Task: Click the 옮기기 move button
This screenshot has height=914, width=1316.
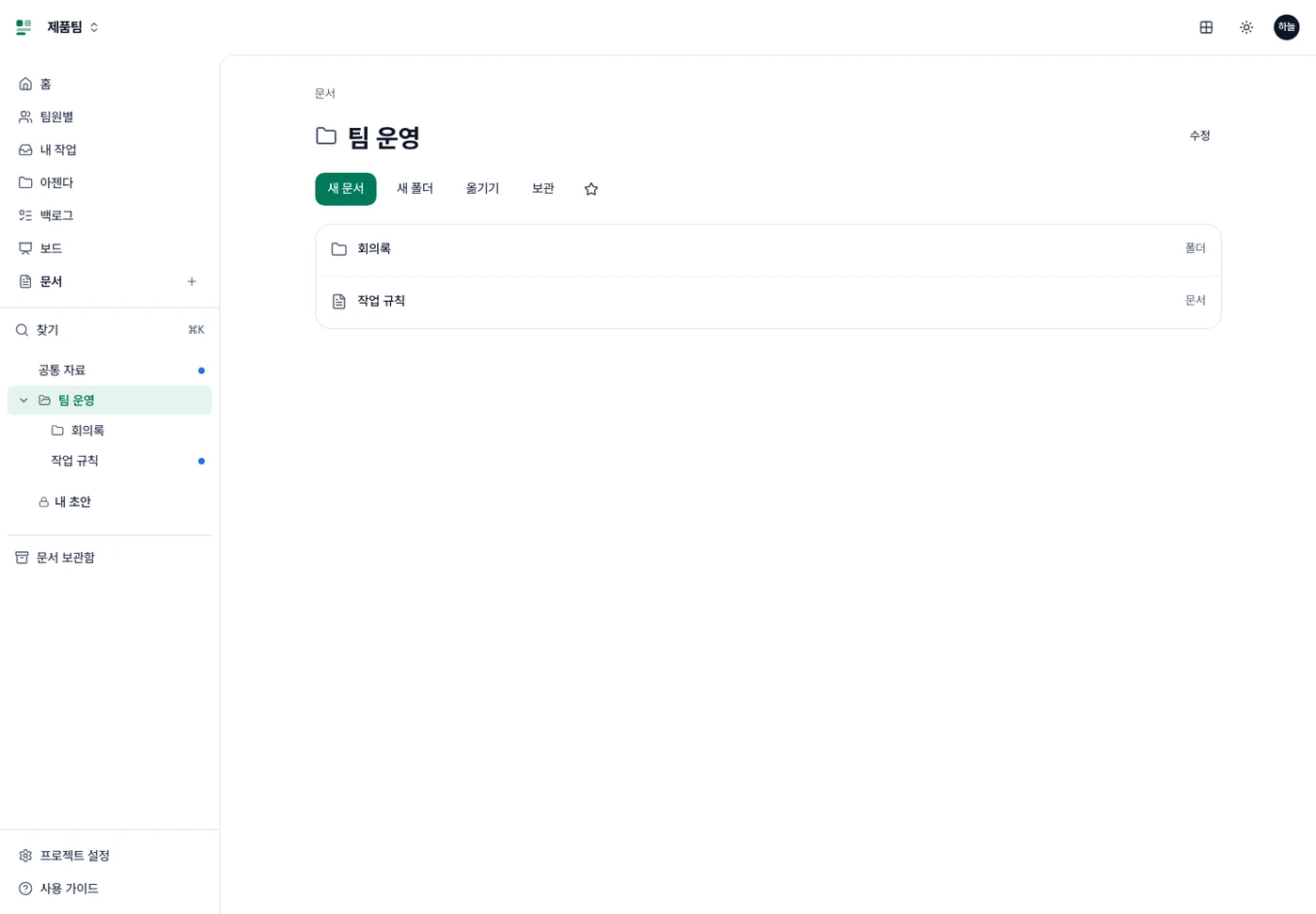Action: (x=483, y=189)
